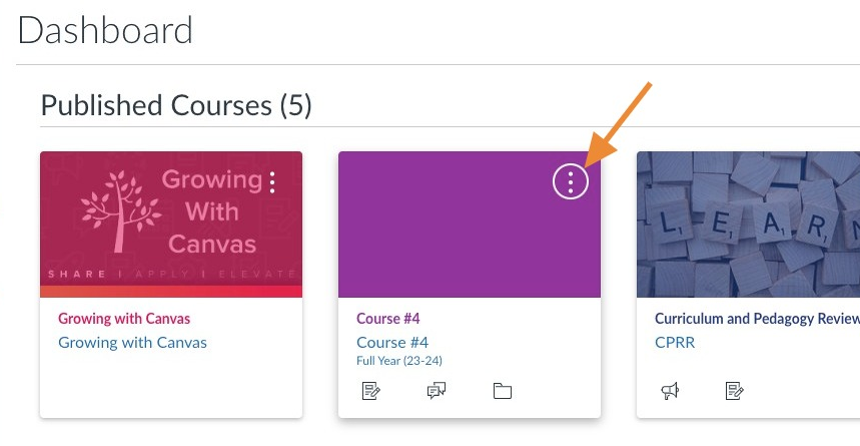The height and width of the screenshot is (446, 860).
Task: Click the Published Courses (5) heading
Action: tap(176, 105)
